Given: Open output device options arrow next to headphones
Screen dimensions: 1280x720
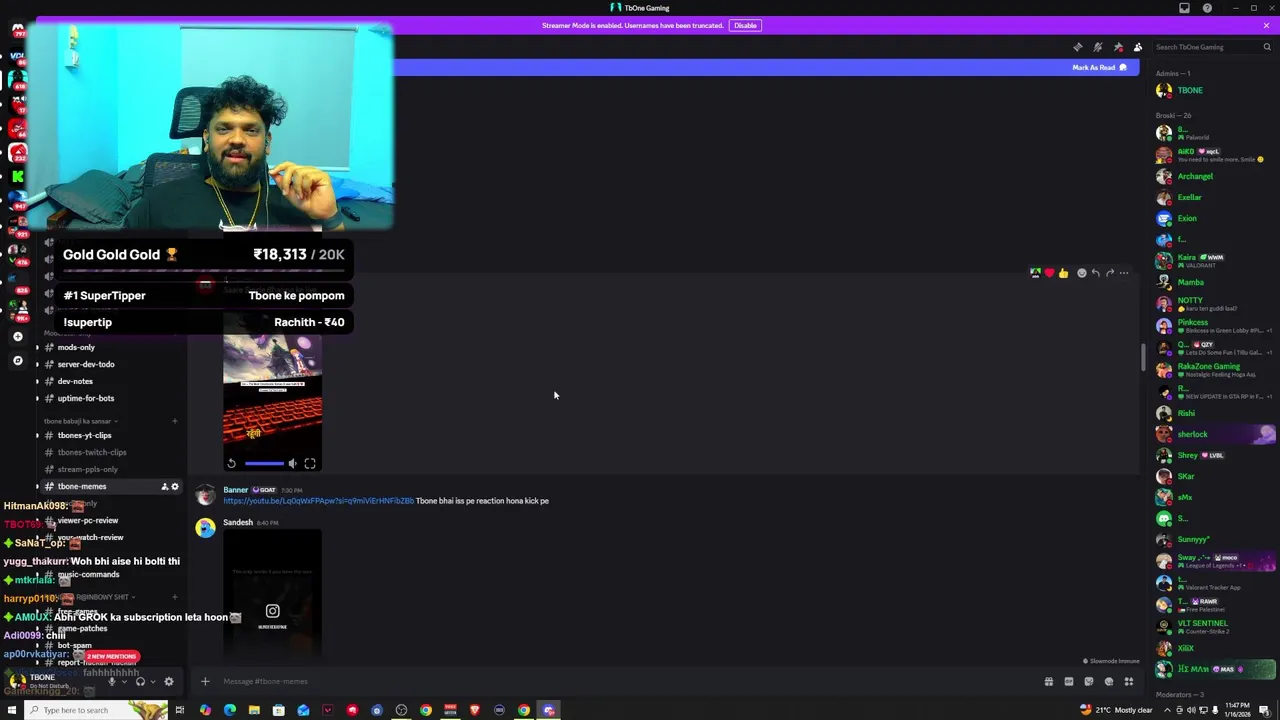Looking at the screenshot, I should 152,682.
